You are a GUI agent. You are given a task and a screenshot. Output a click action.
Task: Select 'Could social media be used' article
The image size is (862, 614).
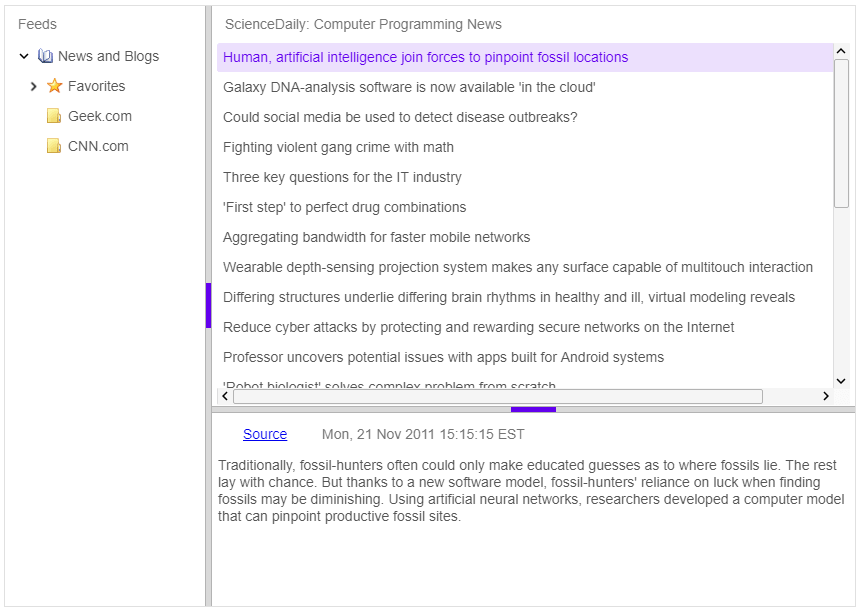pos(400,118)
